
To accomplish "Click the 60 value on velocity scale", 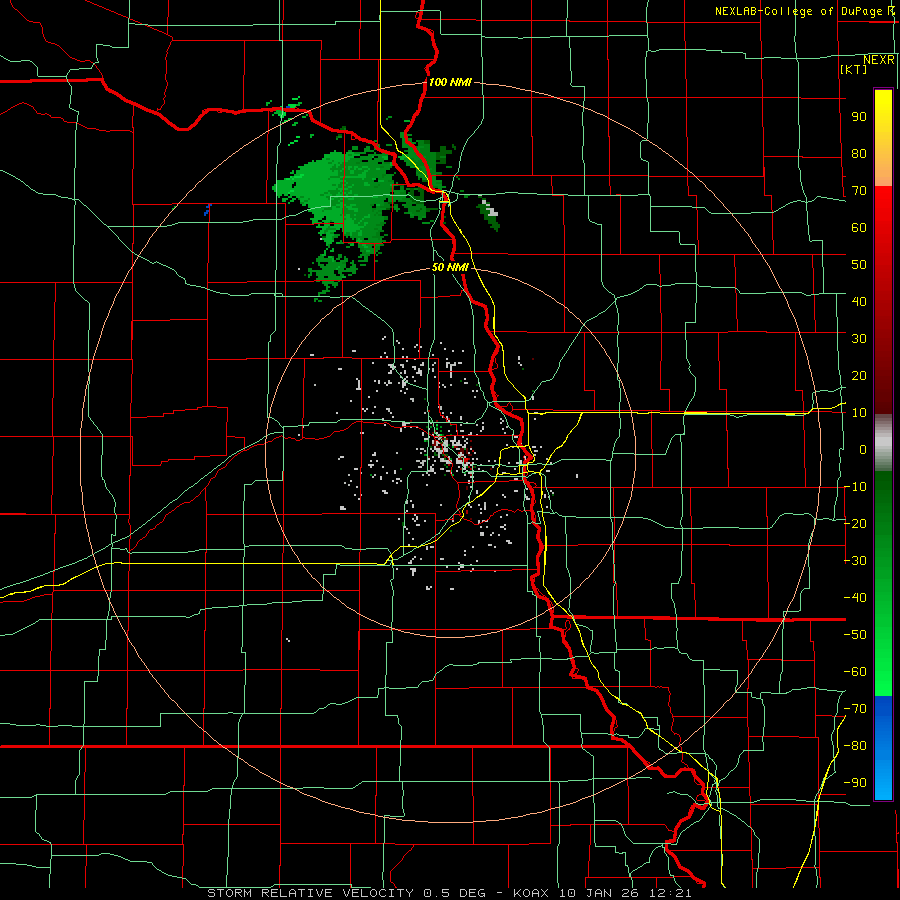I will 859,228.
